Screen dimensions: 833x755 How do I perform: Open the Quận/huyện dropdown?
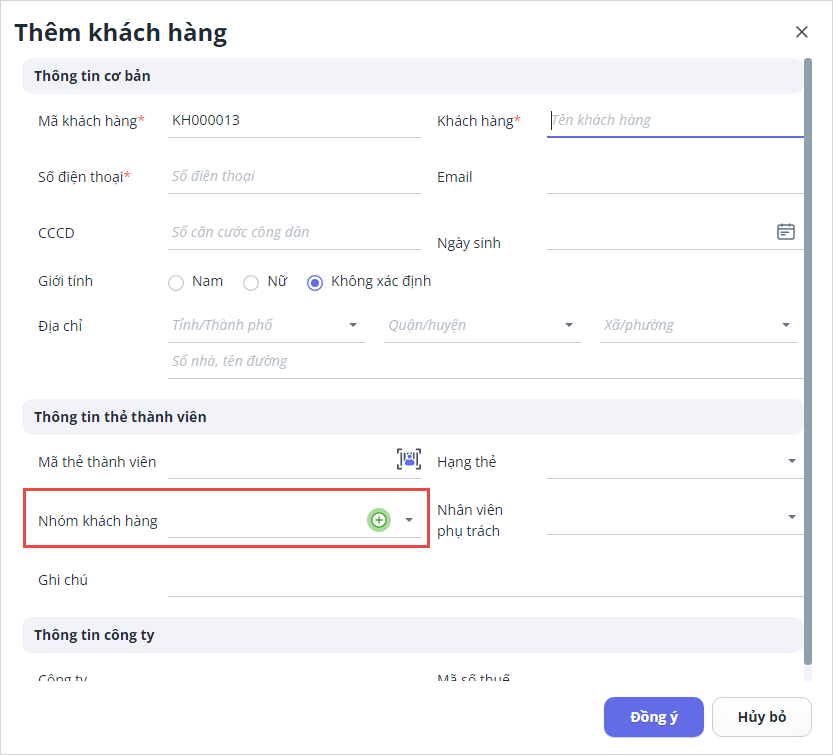point(569,325)
